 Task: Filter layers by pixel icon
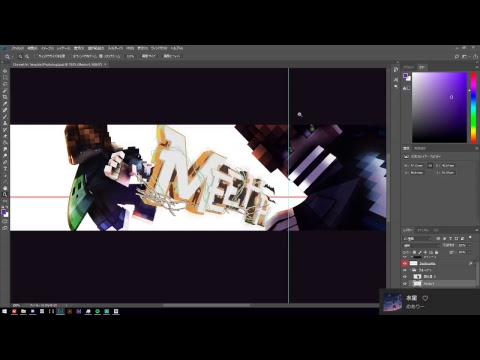pos(438,238)
